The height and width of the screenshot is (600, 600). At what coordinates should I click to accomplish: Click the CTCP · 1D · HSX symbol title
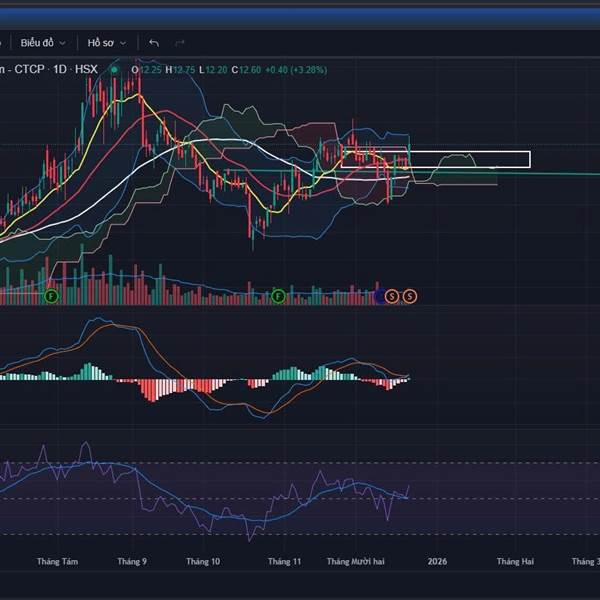50,69
